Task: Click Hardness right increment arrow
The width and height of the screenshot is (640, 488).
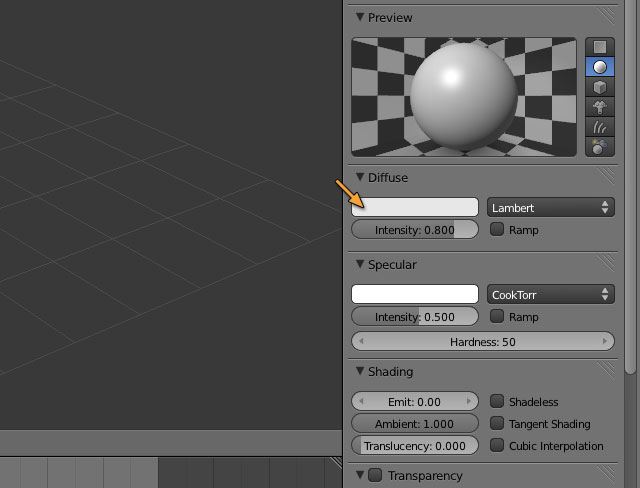Action: pyautogui.click(x=606, y=341)
